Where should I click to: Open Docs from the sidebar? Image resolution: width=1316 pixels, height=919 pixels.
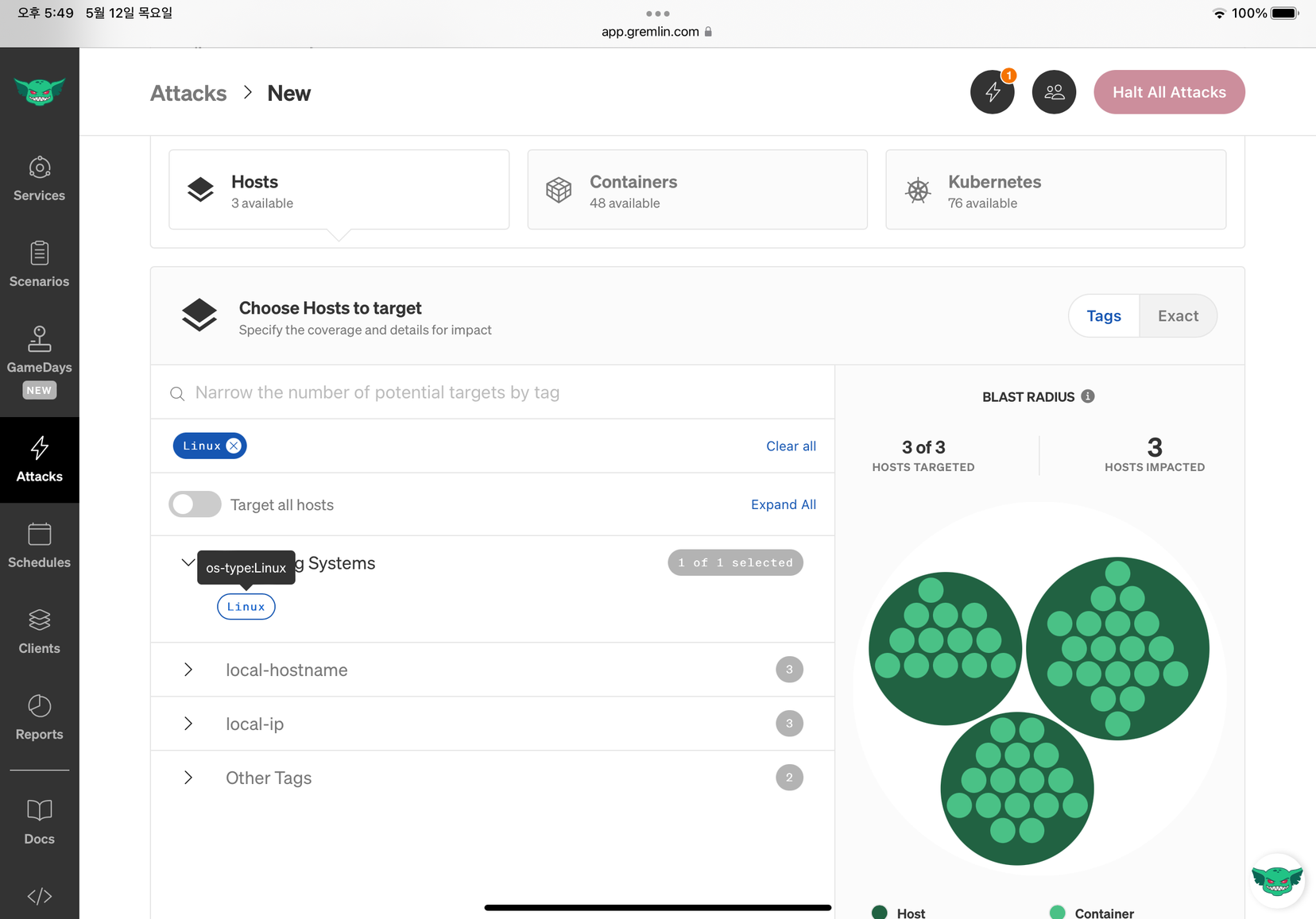coord(39,822)
